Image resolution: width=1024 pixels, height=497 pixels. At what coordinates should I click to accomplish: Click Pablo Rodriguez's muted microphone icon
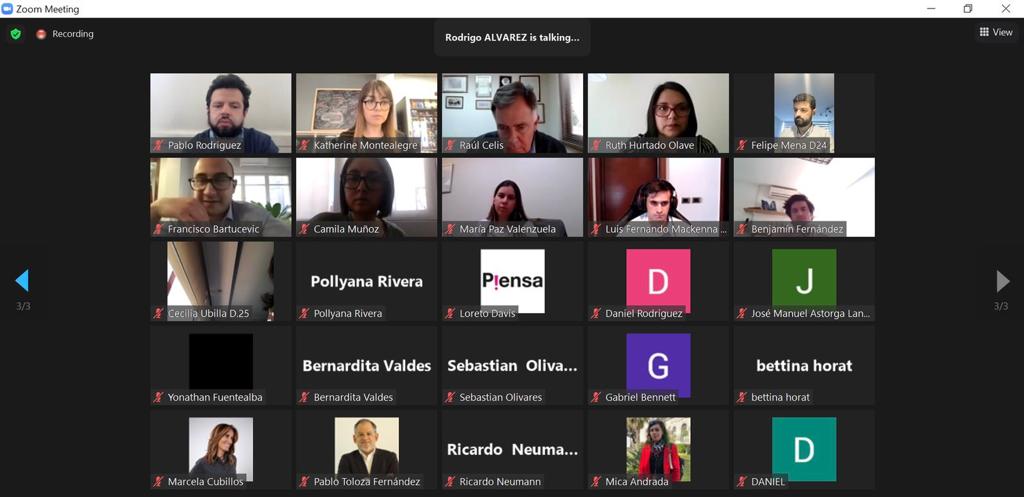[158, 146]
